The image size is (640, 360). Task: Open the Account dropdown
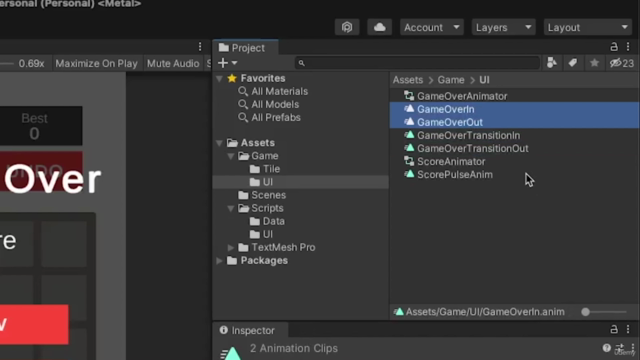point(431,27)
